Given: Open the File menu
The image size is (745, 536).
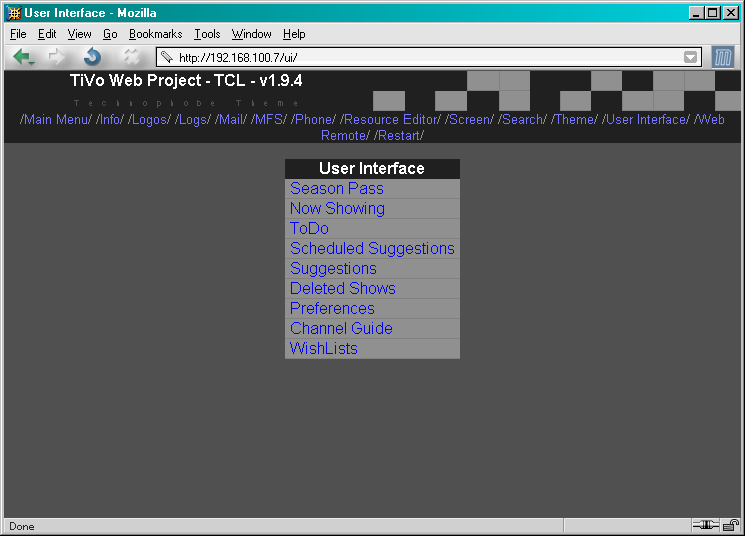Looking at the screenshot, I should (18, 34).
